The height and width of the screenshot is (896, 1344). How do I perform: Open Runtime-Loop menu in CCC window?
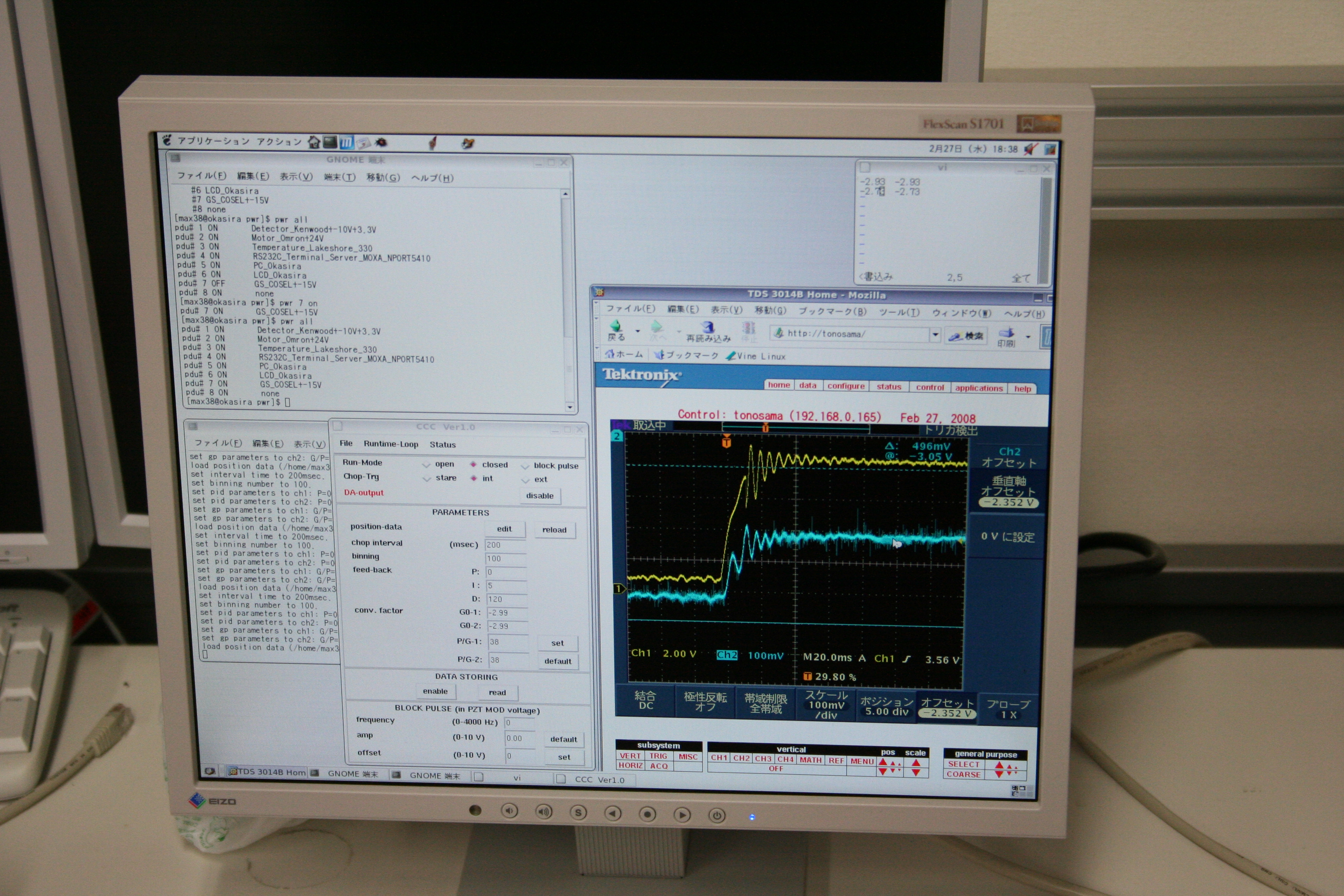391,444
